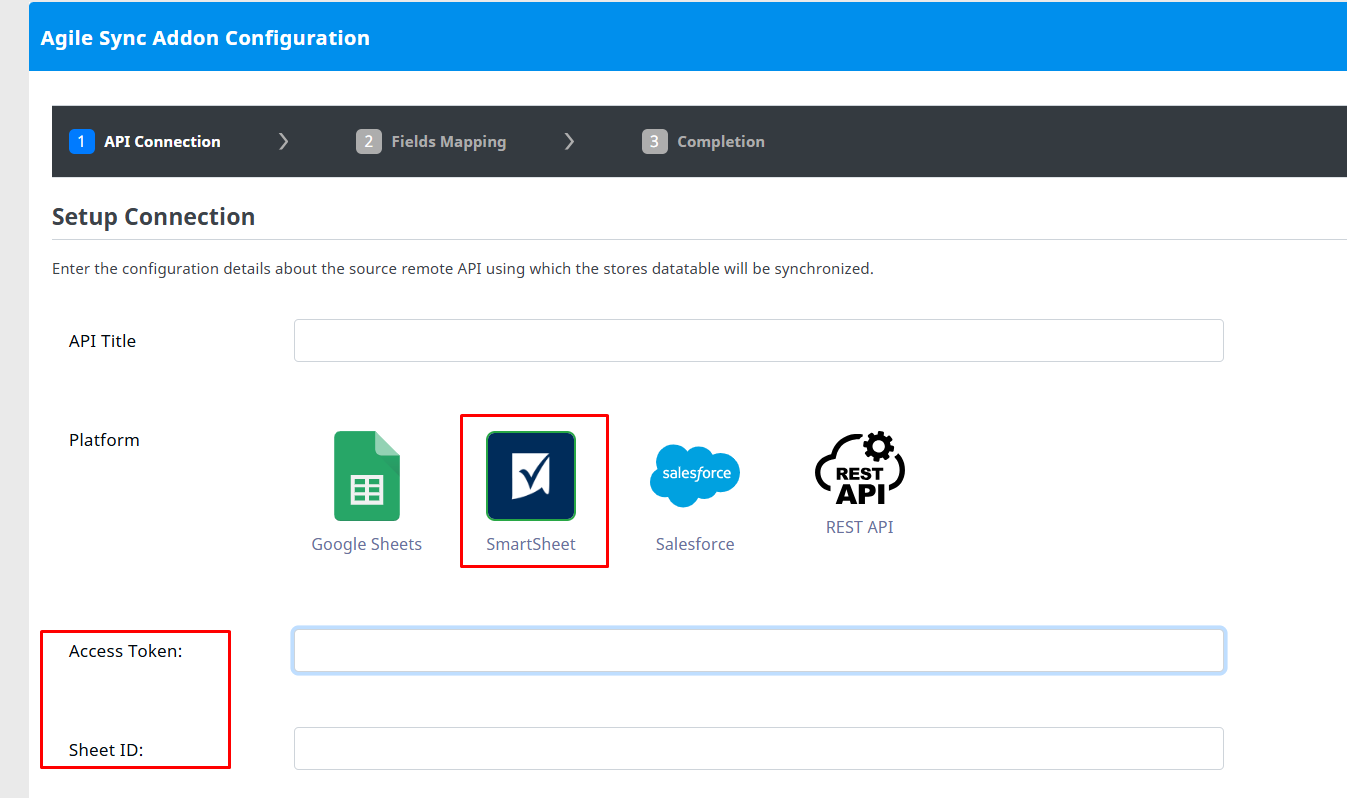Select the REST API platform icon

pos(860,468)
